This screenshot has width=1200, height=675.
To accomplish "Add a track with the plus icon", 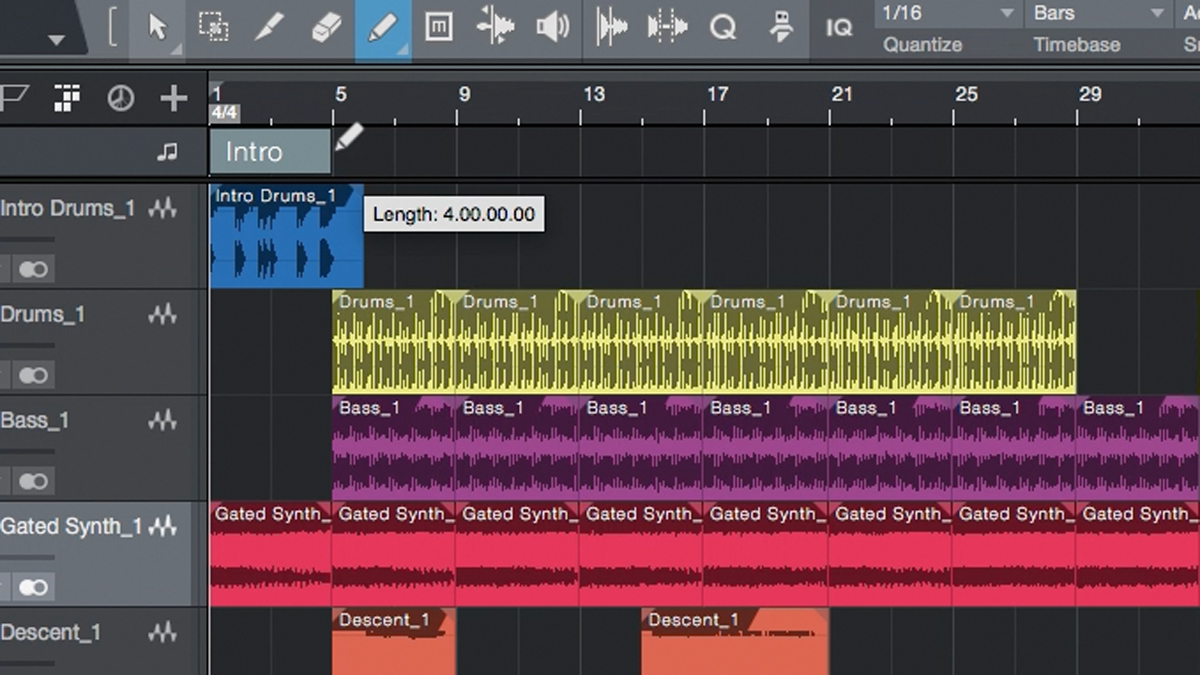I will (x=174, y=97).
